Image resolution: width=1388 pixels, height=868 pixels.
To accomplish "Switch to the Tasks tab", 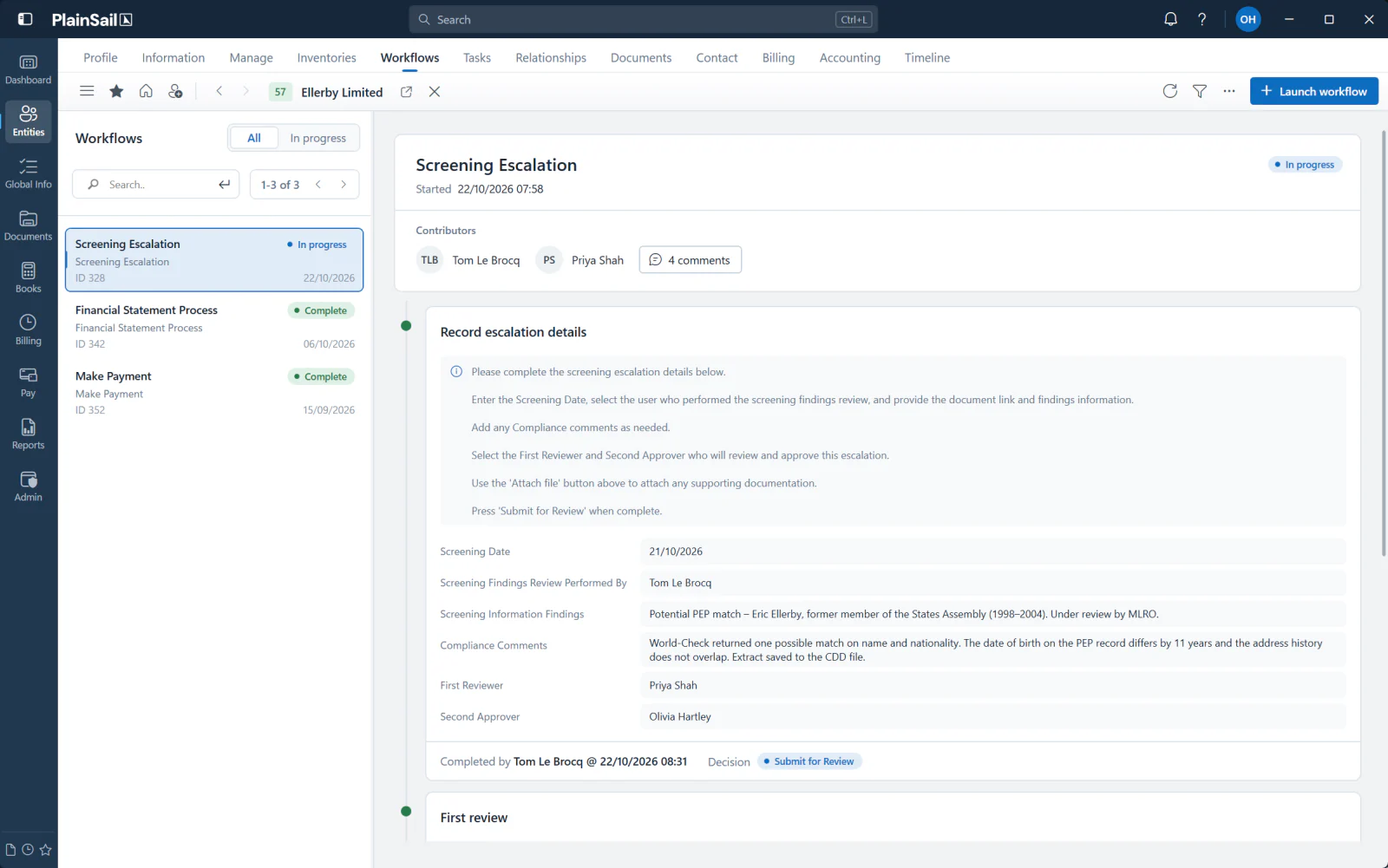I will (x=477, y=58).
